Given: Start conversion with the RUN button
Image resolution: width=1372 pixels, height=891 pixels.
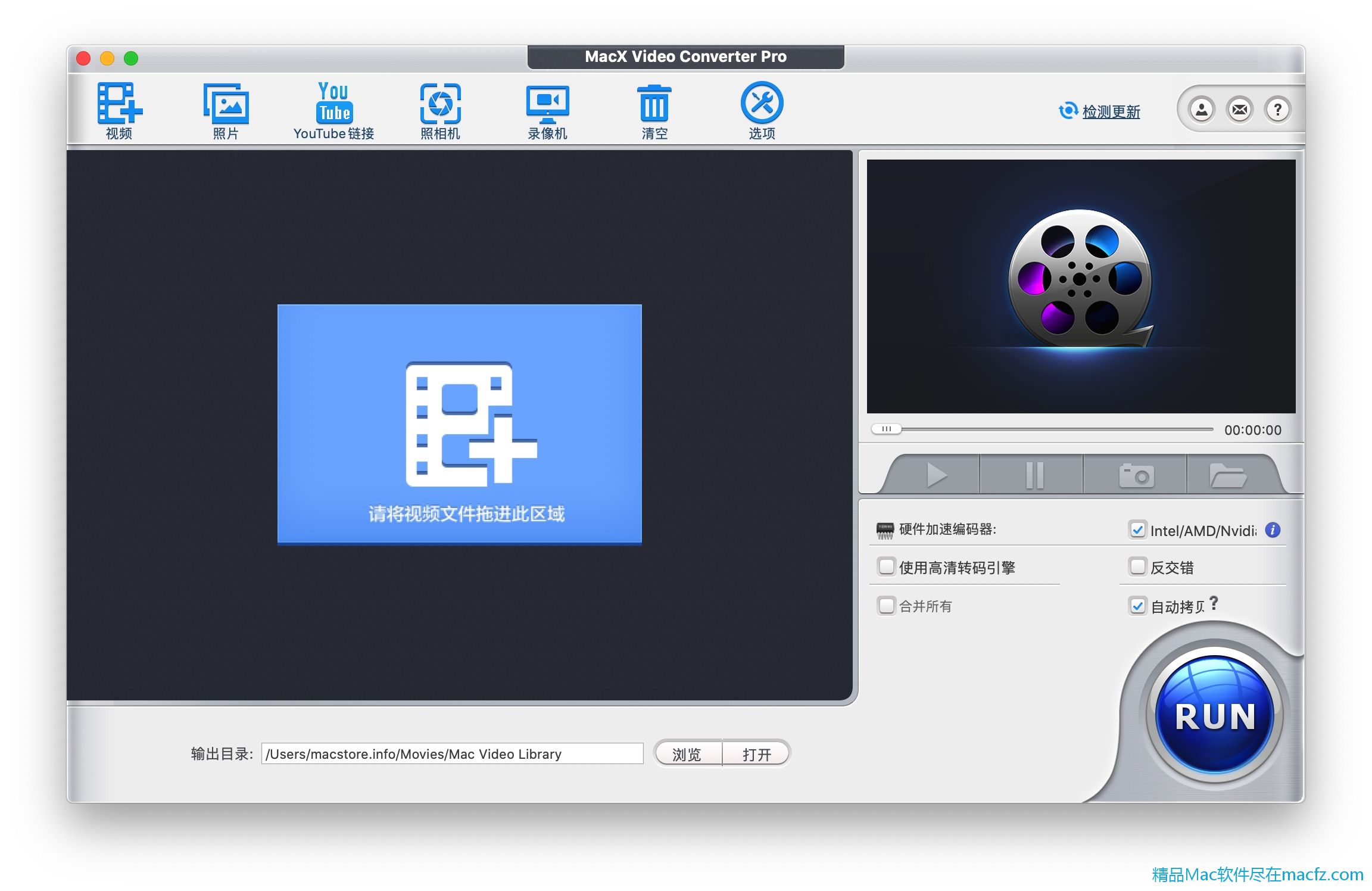Looking at the screenshot, I should click(x=1215, y=715).
